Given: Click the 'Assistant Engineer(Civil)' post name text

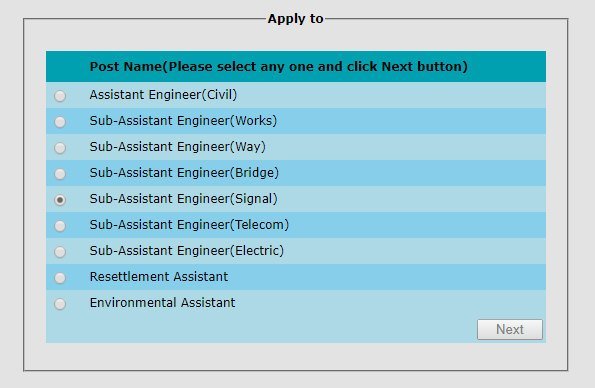Looking at the screenshot, I should (x=163, y=95).
